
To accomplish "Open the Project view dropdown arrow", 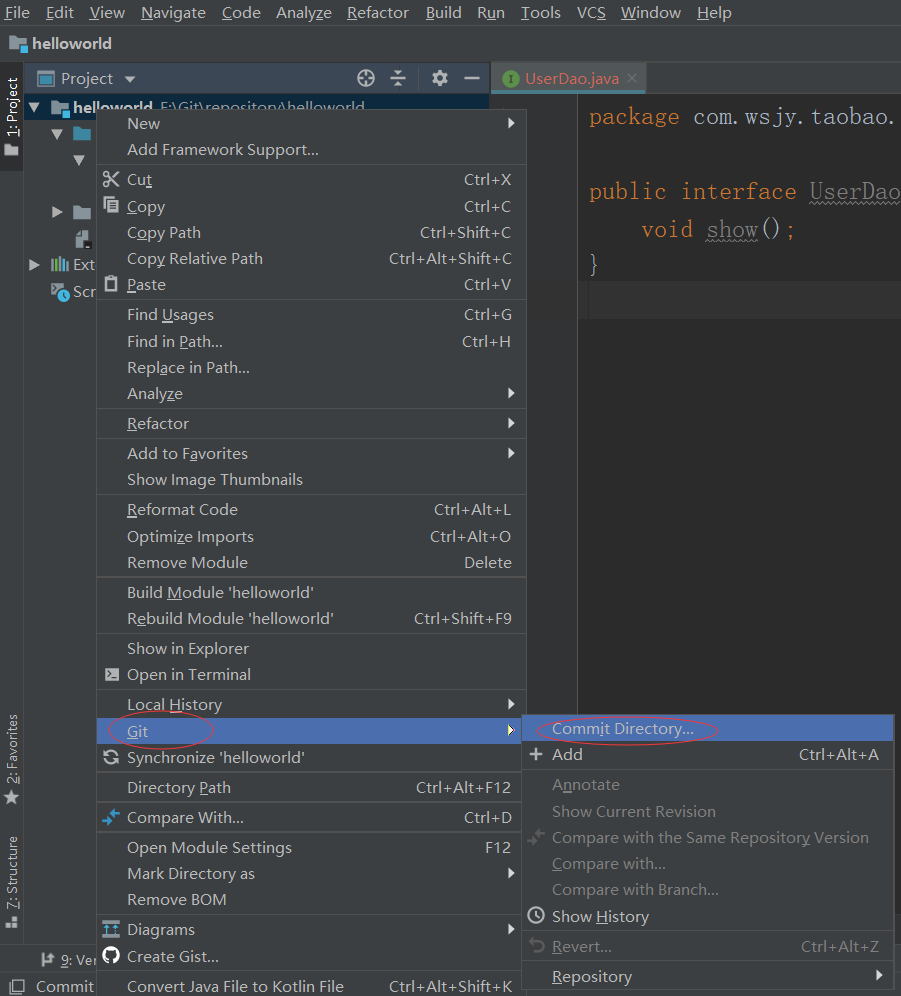I will click(x=130, y=79).
